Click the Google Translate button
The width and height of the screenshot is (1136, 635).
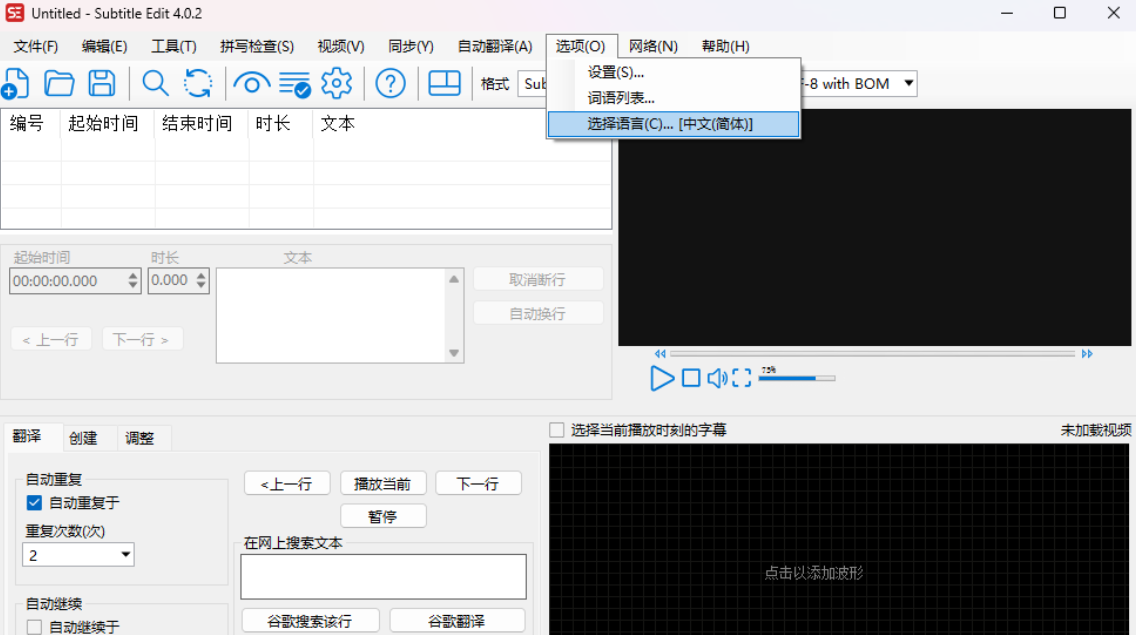tap(457, 620)
